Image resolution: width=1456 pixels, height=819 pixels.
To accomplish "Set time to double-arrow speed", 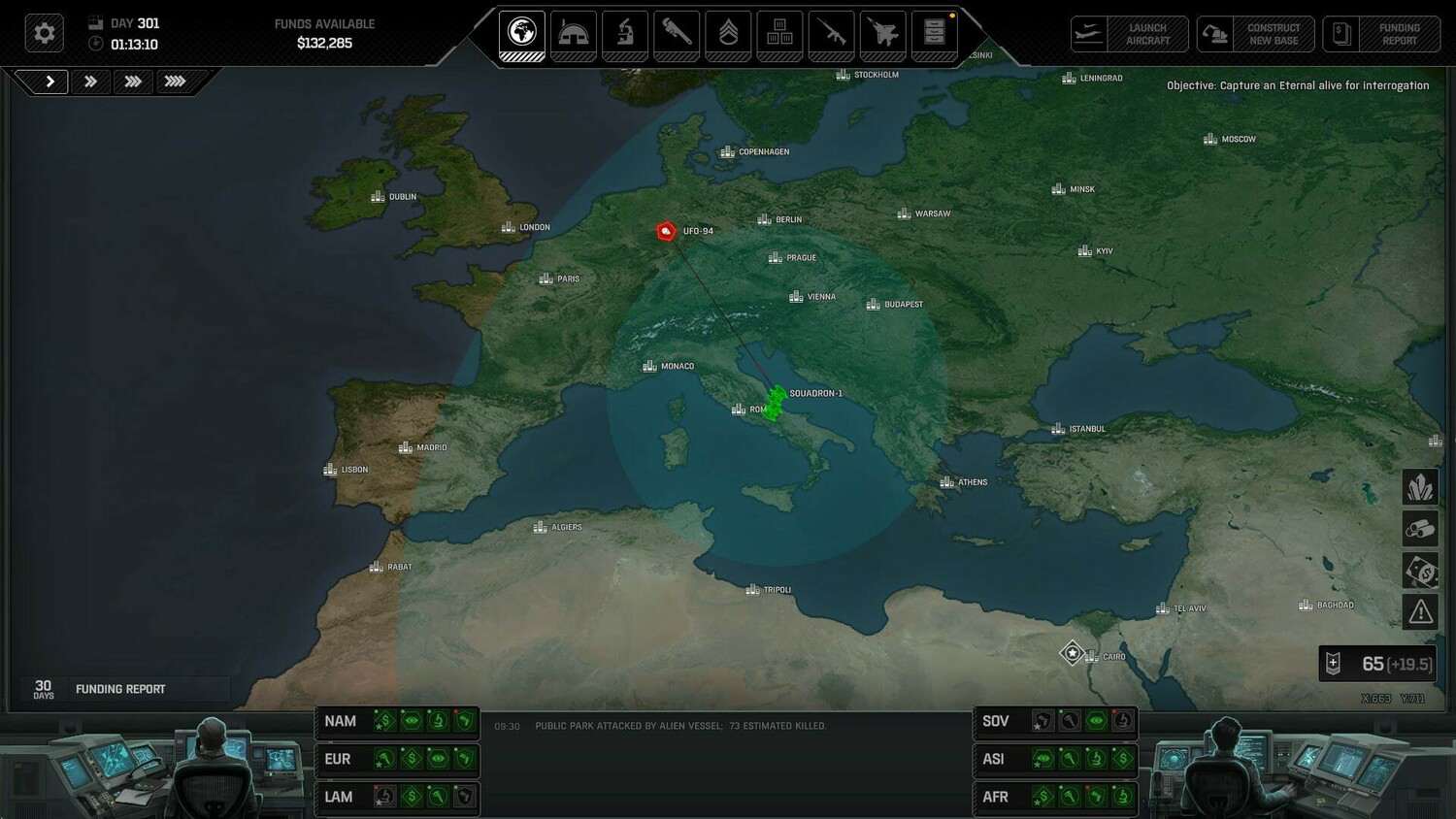I will click(x=90, y=82).
